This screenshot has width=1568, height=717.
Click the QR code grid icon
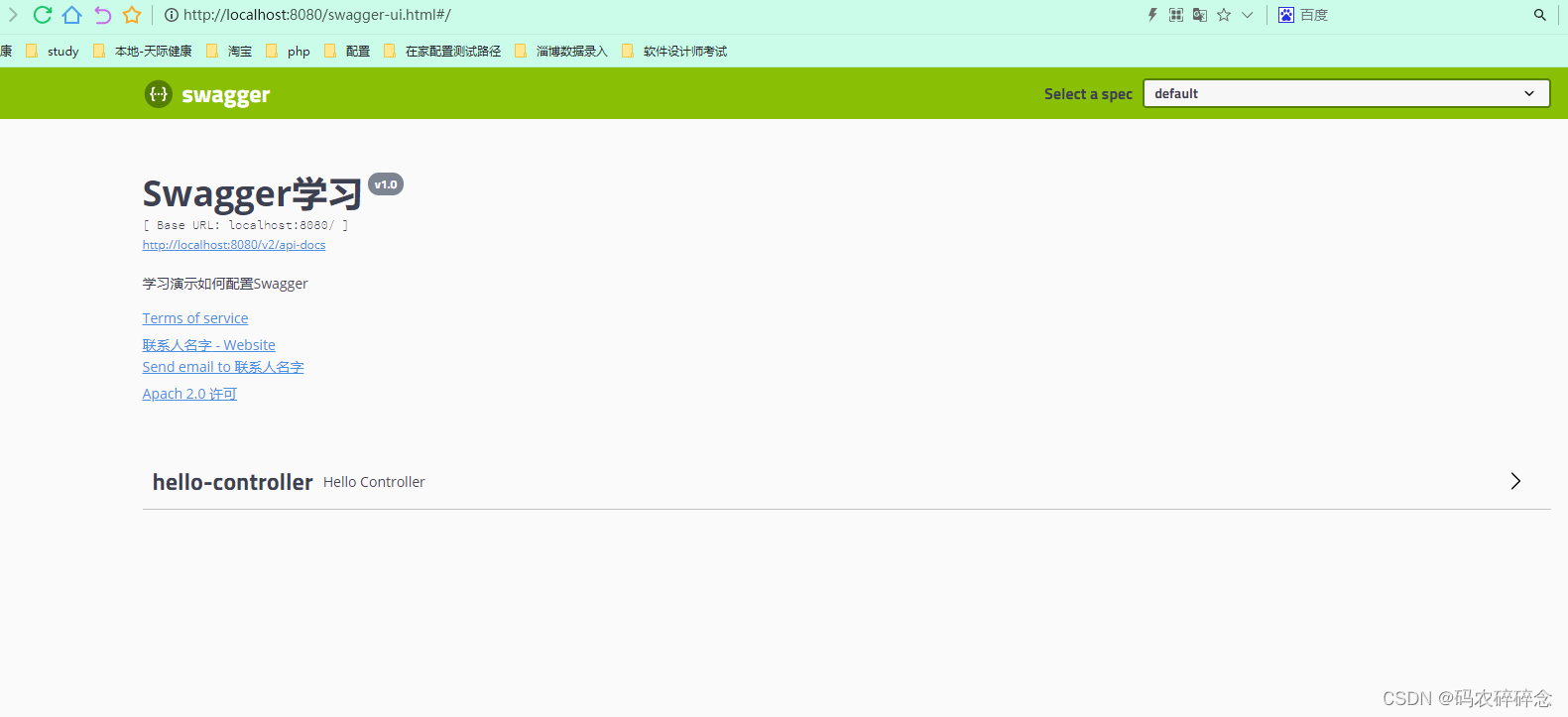(x=1176, y=15)
